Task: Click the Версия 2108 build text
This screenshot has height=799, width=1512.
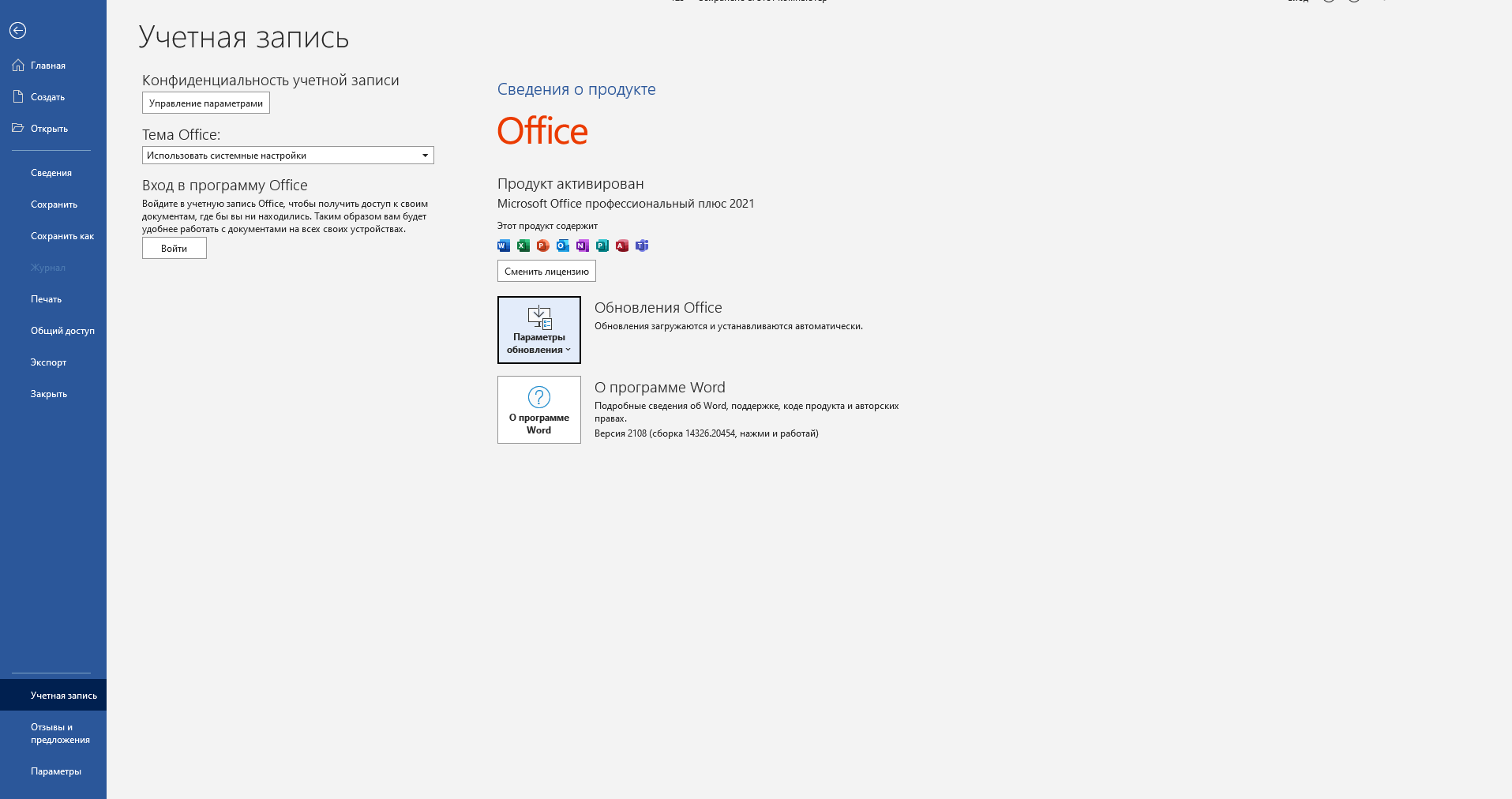Action: point(707,433)
